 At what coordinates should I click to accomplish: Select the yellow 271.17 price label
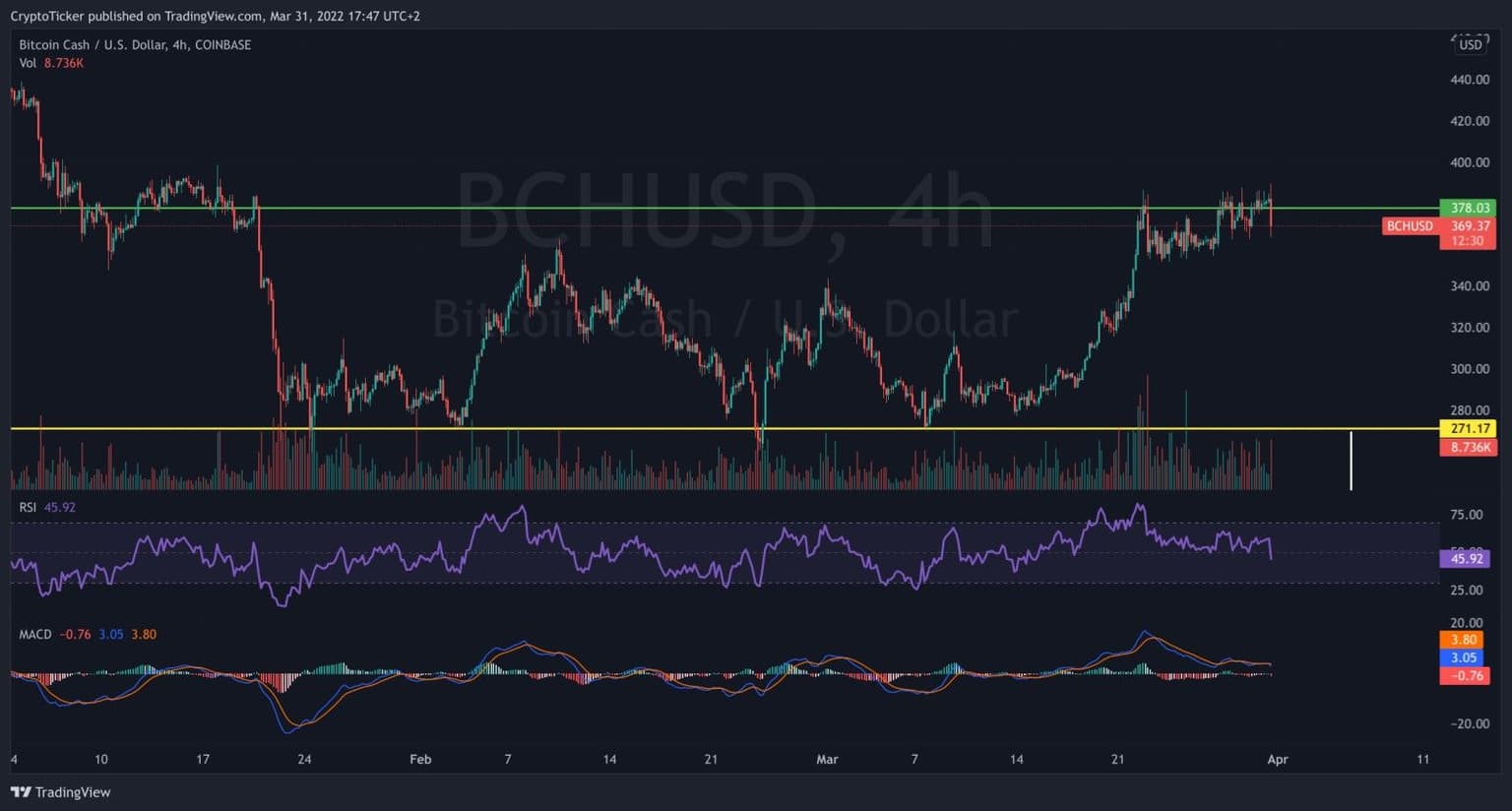[1468, 428]
